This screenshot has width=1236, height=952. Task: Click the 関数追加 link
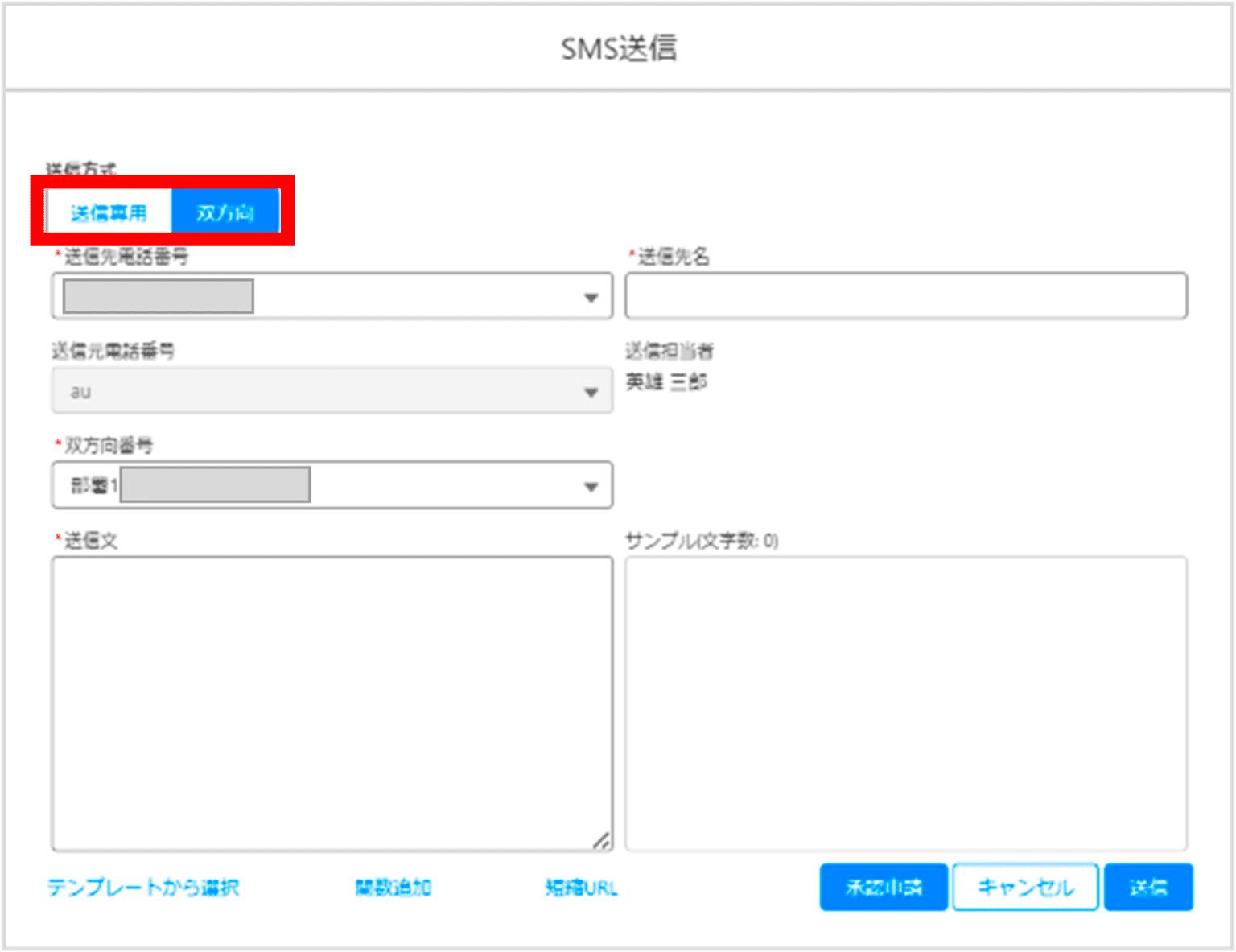tap(394, 888)
